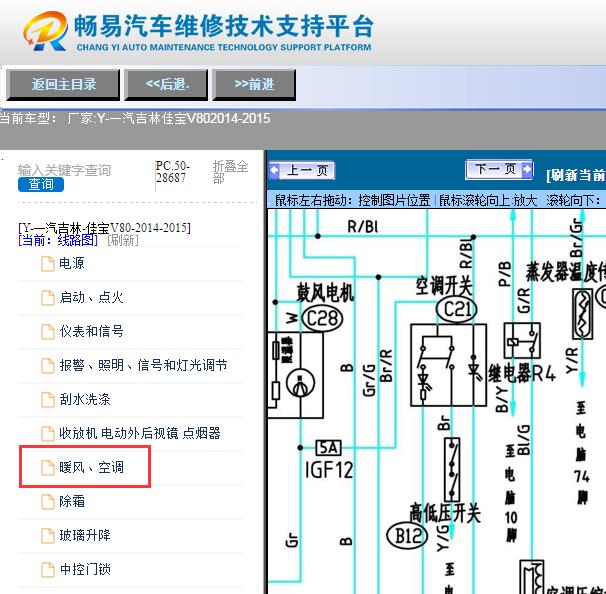Focus the keyword search input 输入关键字查询
The width and height of the screenshot is (606, 594).
pos(65,170)
